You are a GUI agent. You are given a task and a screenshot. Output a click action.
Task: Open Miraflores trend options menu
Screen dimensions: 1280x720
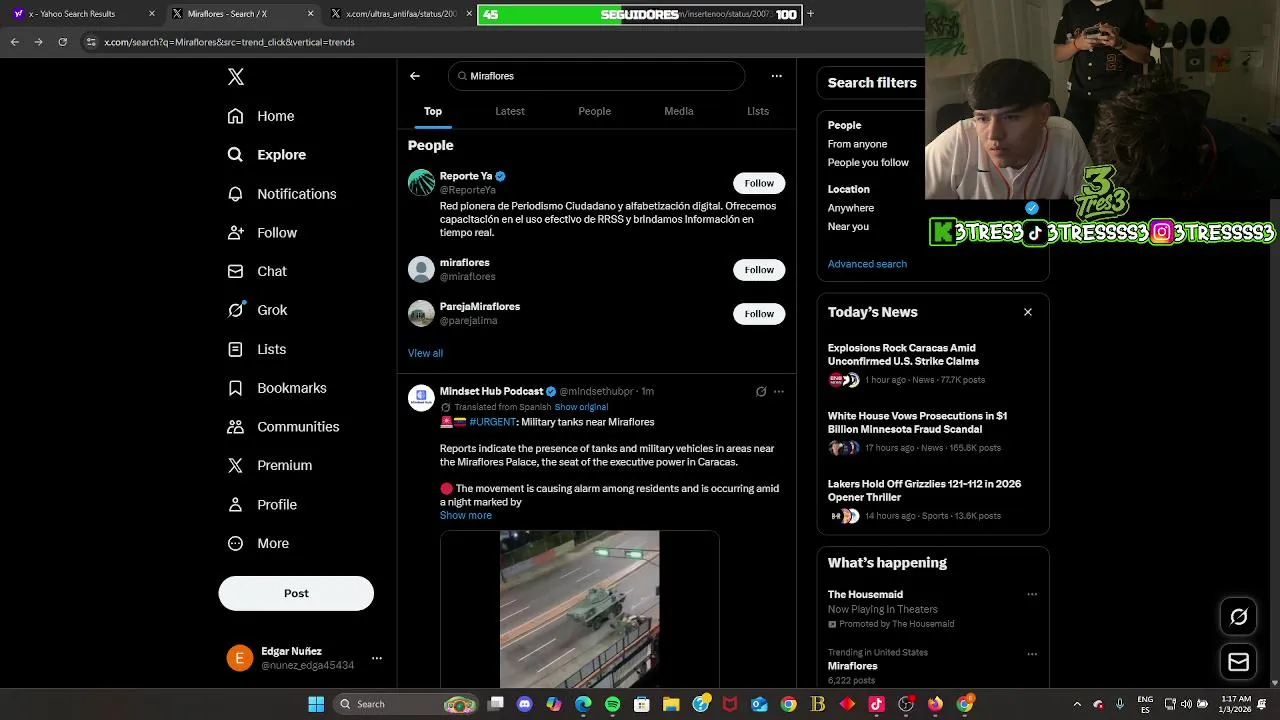coord(1032,654)
